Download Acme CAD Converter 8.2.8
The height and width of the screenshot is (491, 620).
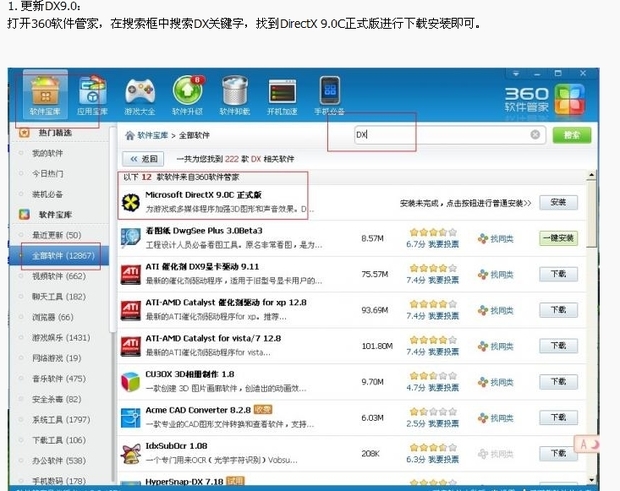pyautogui.click(x=558, y=417)
